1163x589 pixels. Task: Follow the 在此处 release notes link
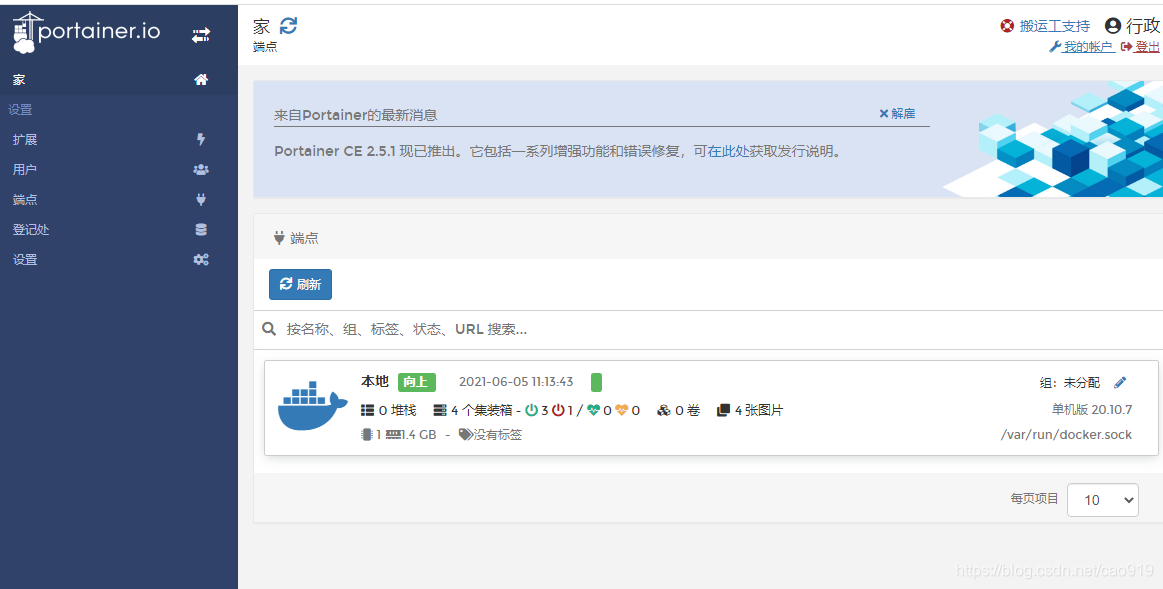[728, 151]
